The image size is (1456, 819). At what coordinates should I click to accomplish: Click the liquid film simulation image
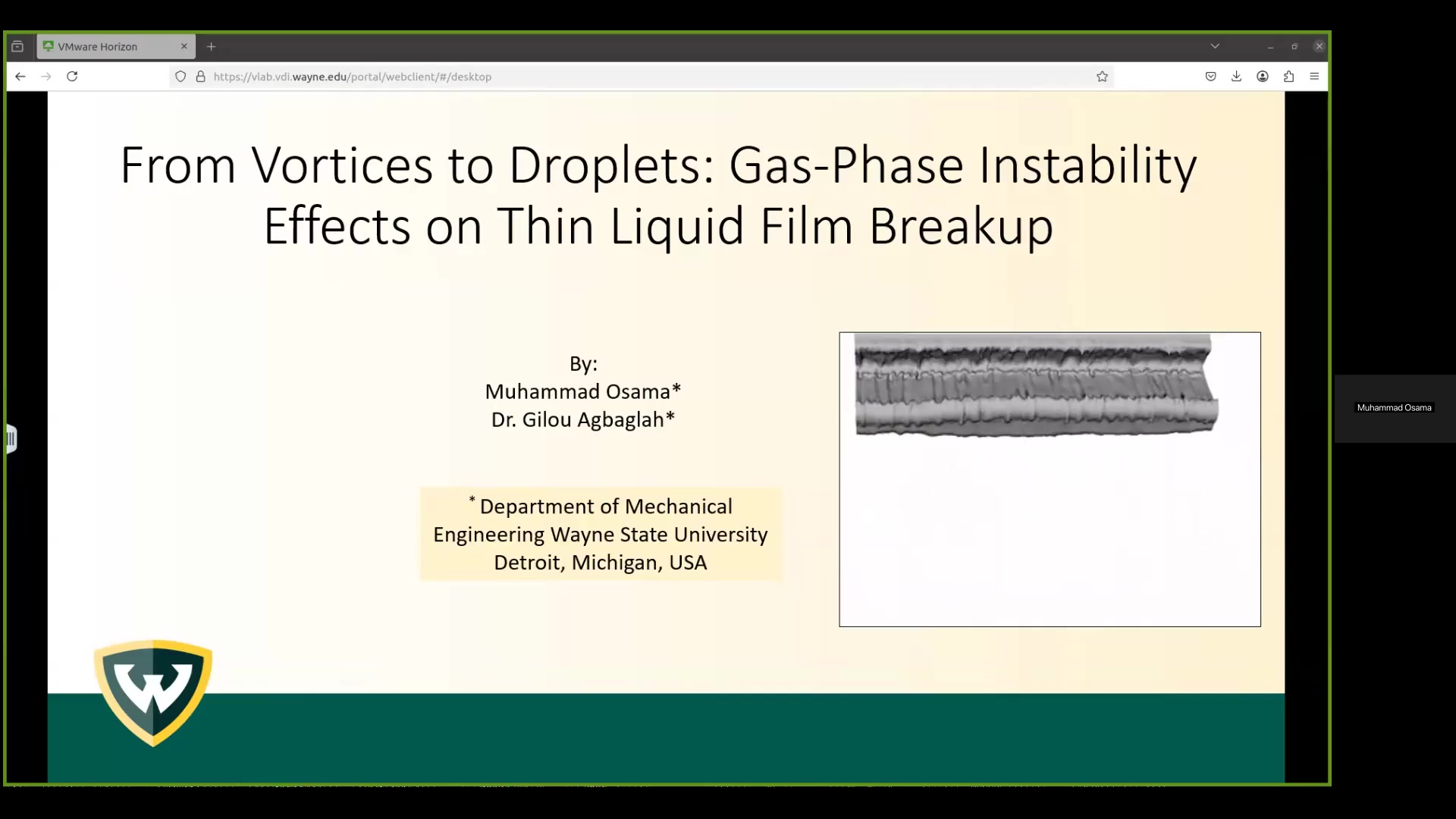1050,479
